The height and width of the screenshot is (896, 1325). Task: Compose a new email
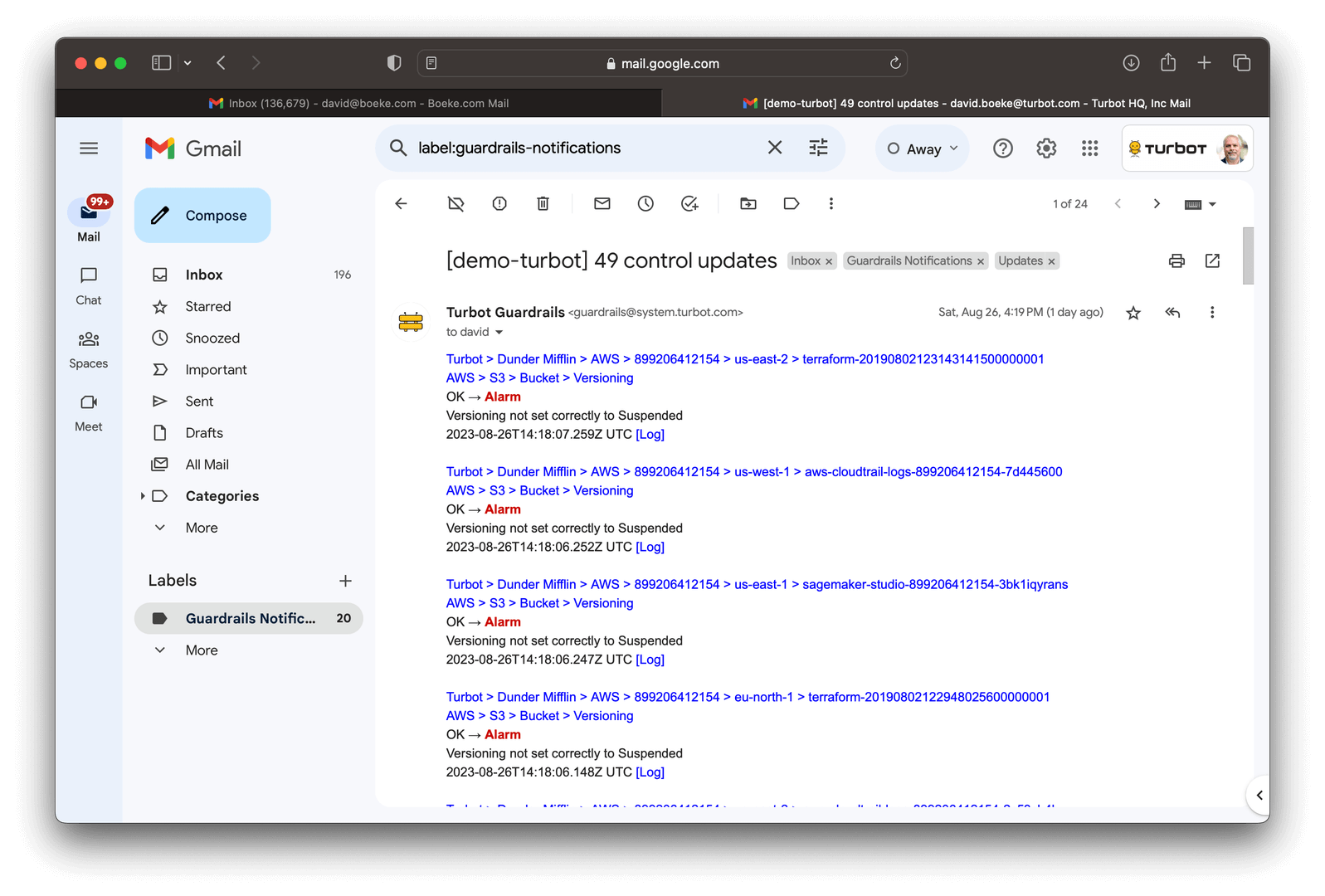202,216
